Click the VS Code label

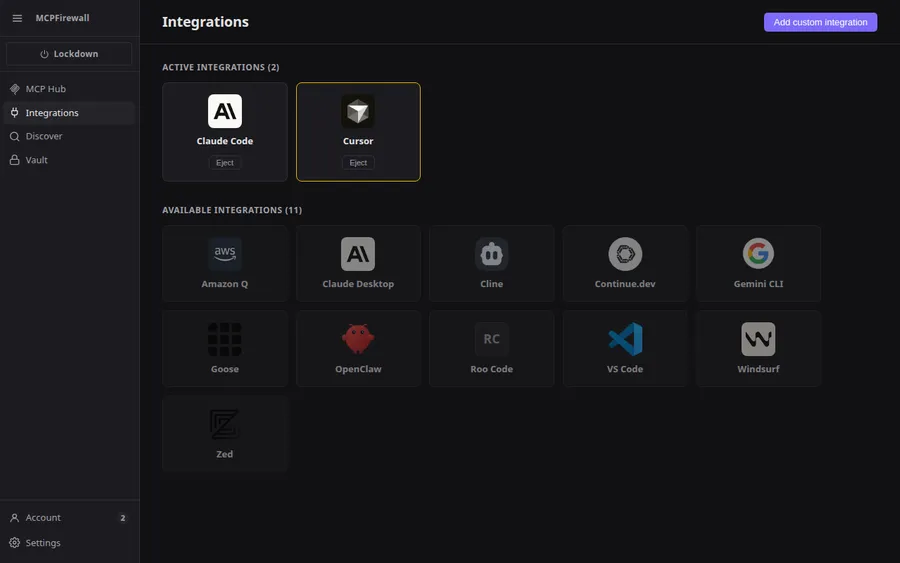point(625,369)
